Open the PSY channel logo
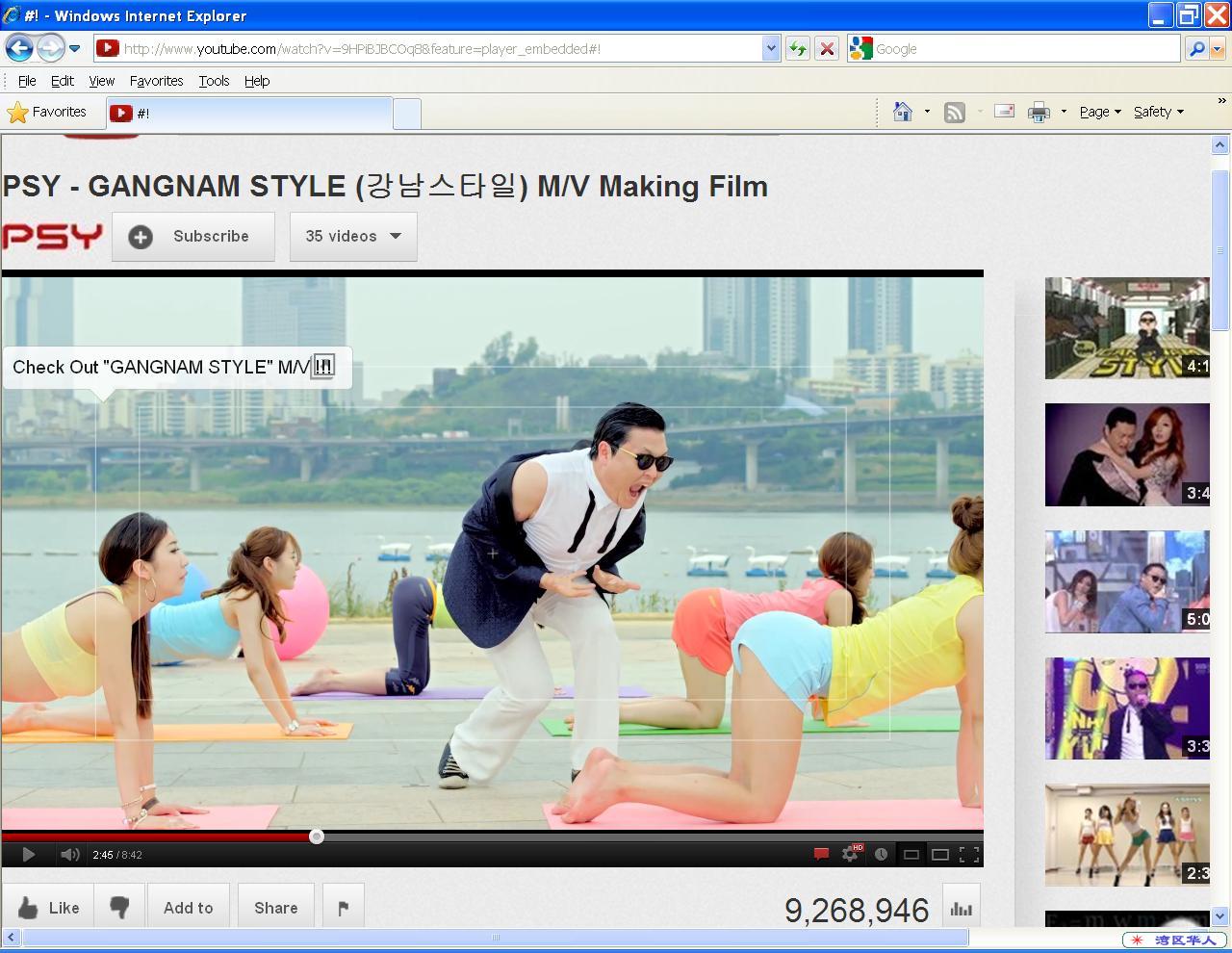This screenshot has width=1232, height=953. click(x=52, y=236)
